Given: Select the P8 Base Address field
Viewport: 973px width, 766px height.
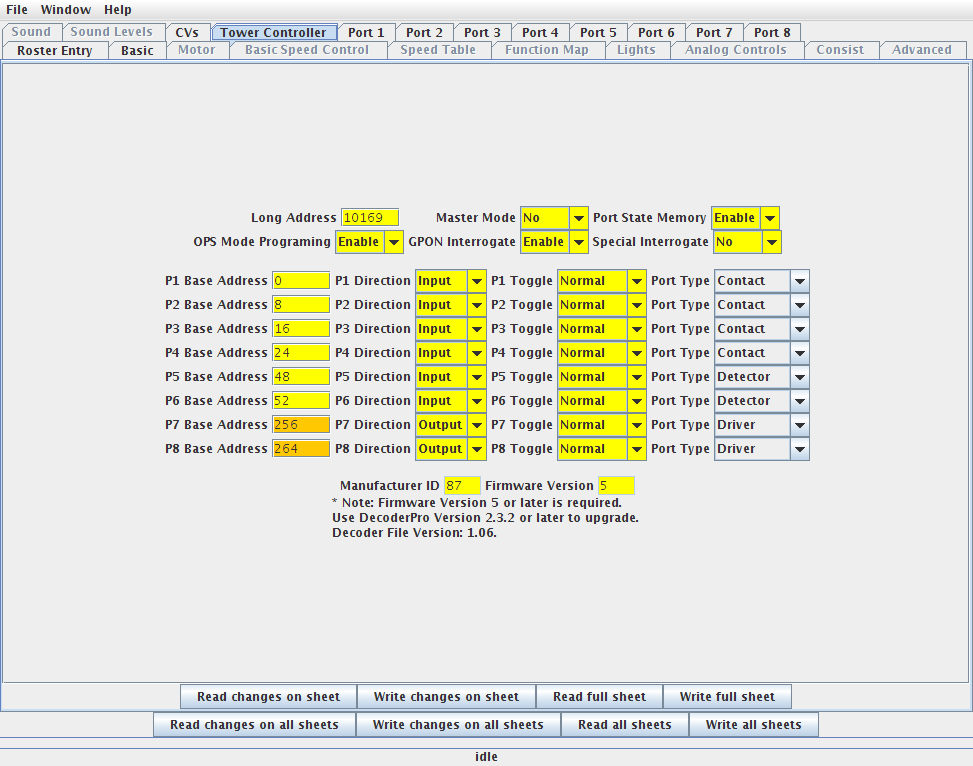Looking at the screenshot, I should (300, 449).
